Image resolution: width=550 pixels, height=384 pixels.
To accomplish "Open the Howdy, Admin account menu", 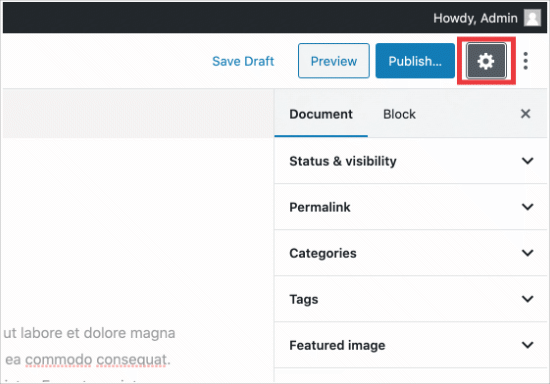I will (x=487, y=18).
